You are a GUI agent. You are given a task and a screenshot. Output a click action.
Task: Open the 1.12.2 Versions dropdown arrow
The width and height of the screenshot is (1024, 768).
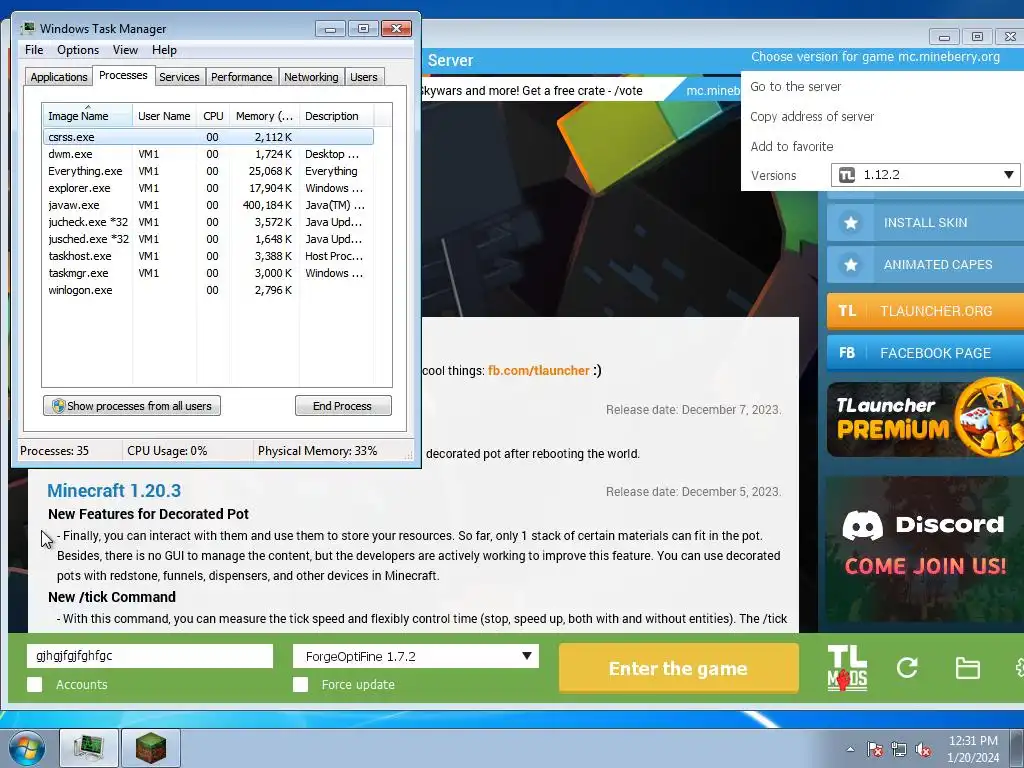1008,175
